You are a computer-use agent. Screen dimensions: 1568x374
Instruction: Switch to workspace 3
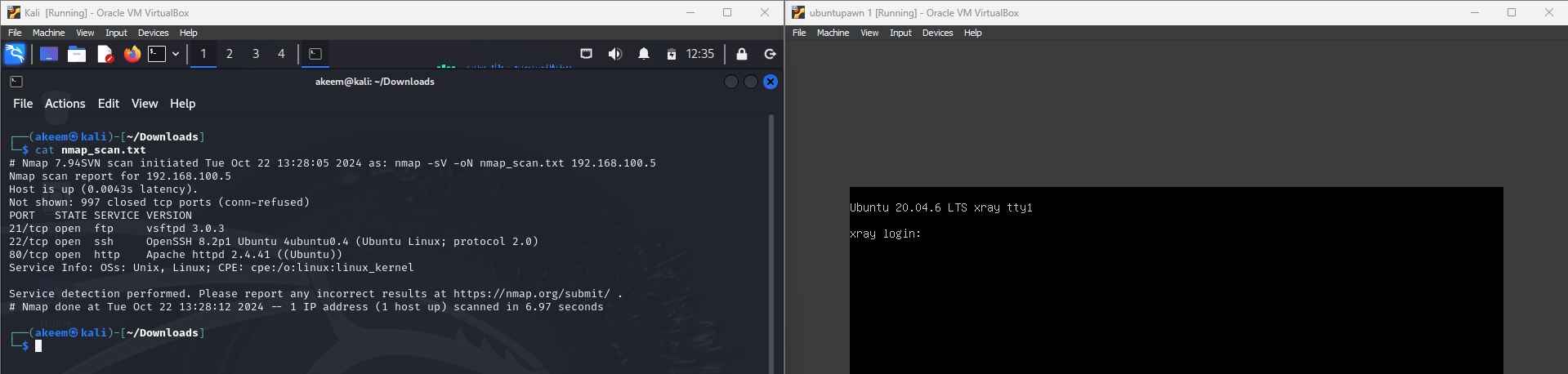click(256, 54)
